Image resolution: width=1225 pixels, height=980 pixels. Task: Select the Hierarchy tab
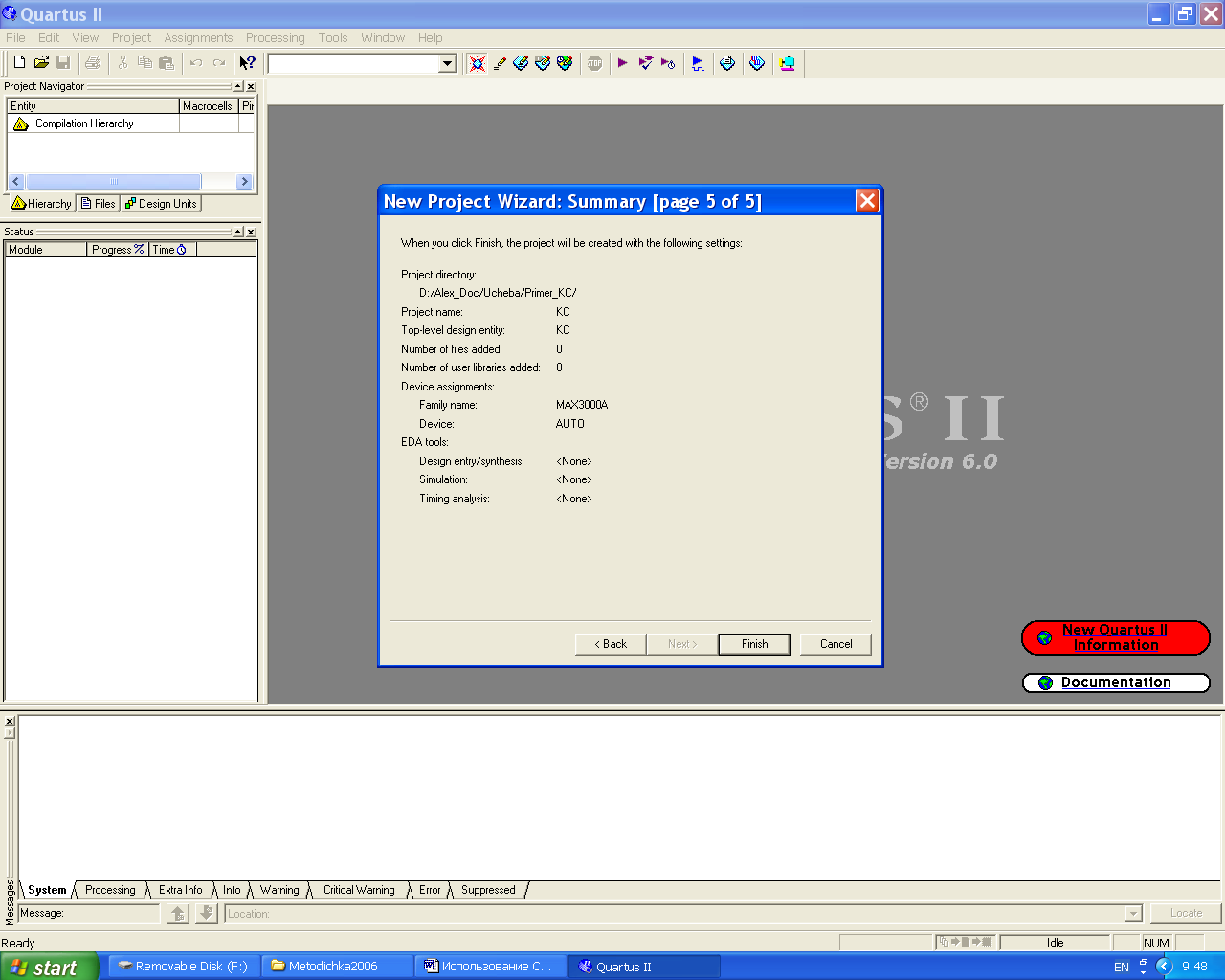42,204
